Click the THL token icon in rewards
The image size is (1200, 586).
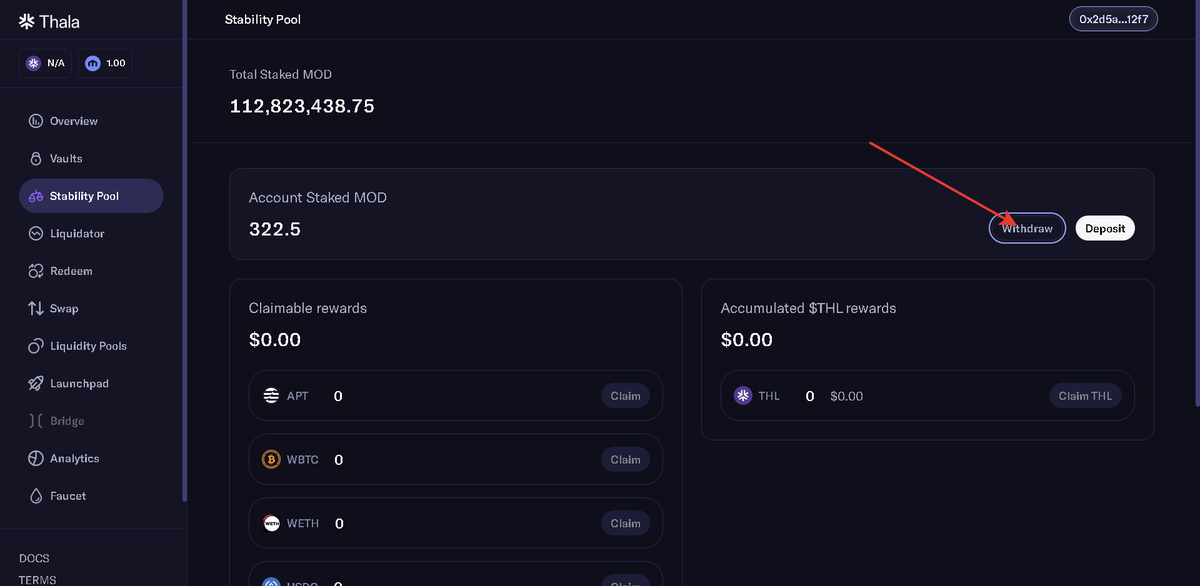pos(743,396)
